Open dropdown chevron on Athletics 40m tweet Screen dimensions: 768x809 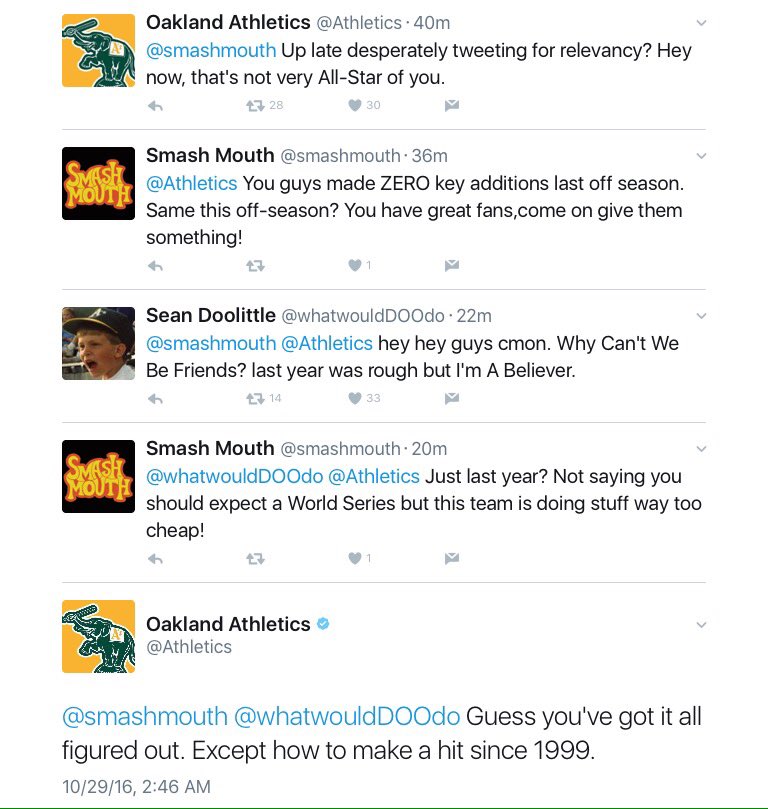(701, 23)
